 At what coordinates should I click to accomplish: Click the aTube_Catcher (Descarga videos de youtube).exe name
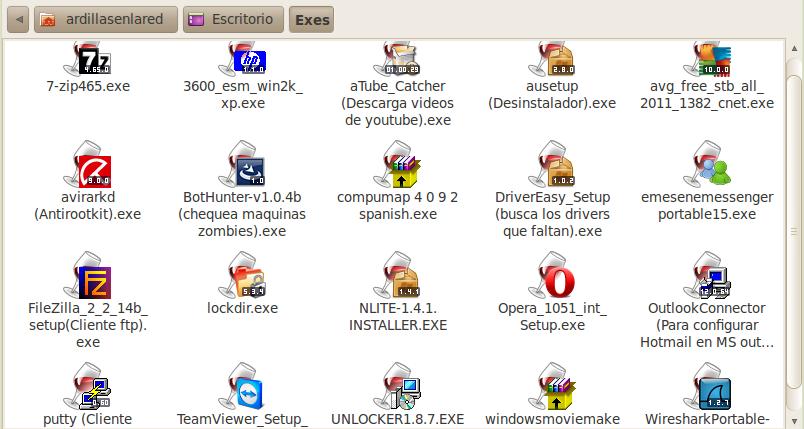point(397,103)
